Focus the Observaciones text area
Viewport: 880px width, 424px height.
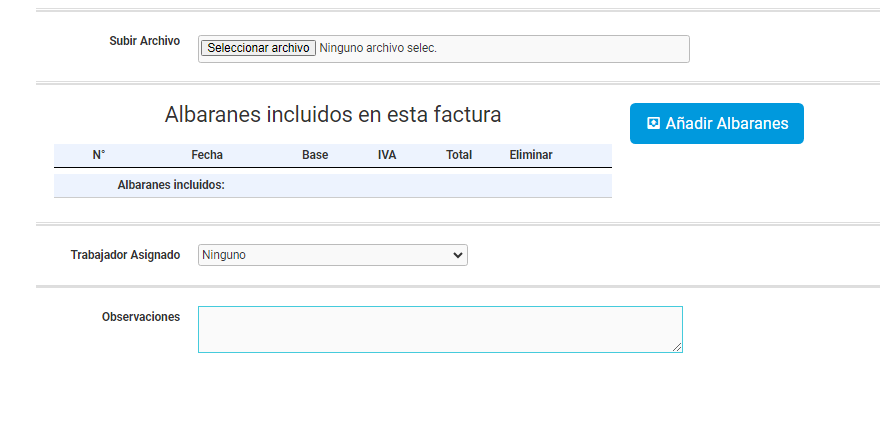(x=440, y=330)
